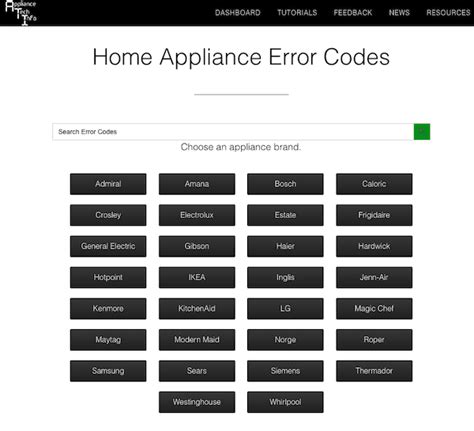The width and height of the screenshot is (474, 431).
Task: Select the Caloric brand button
Action: tap(374, 184)
